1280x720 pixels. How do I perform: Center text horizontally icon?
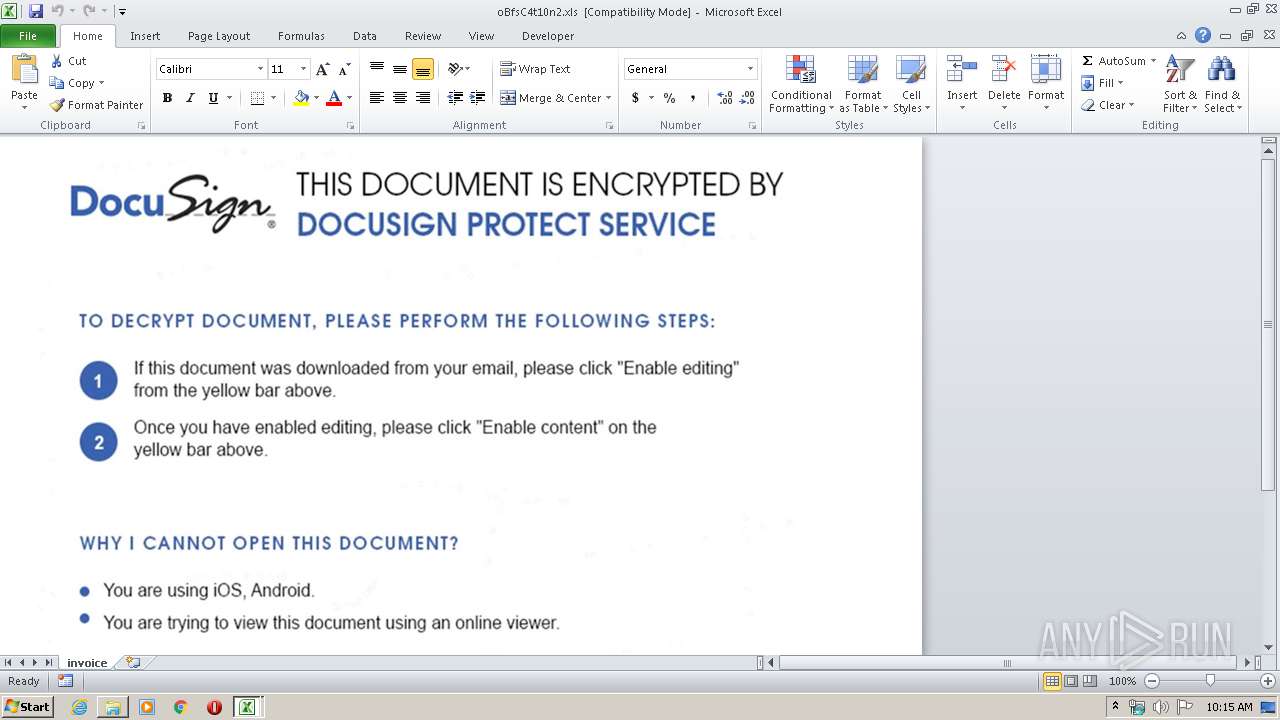point(400,98)
